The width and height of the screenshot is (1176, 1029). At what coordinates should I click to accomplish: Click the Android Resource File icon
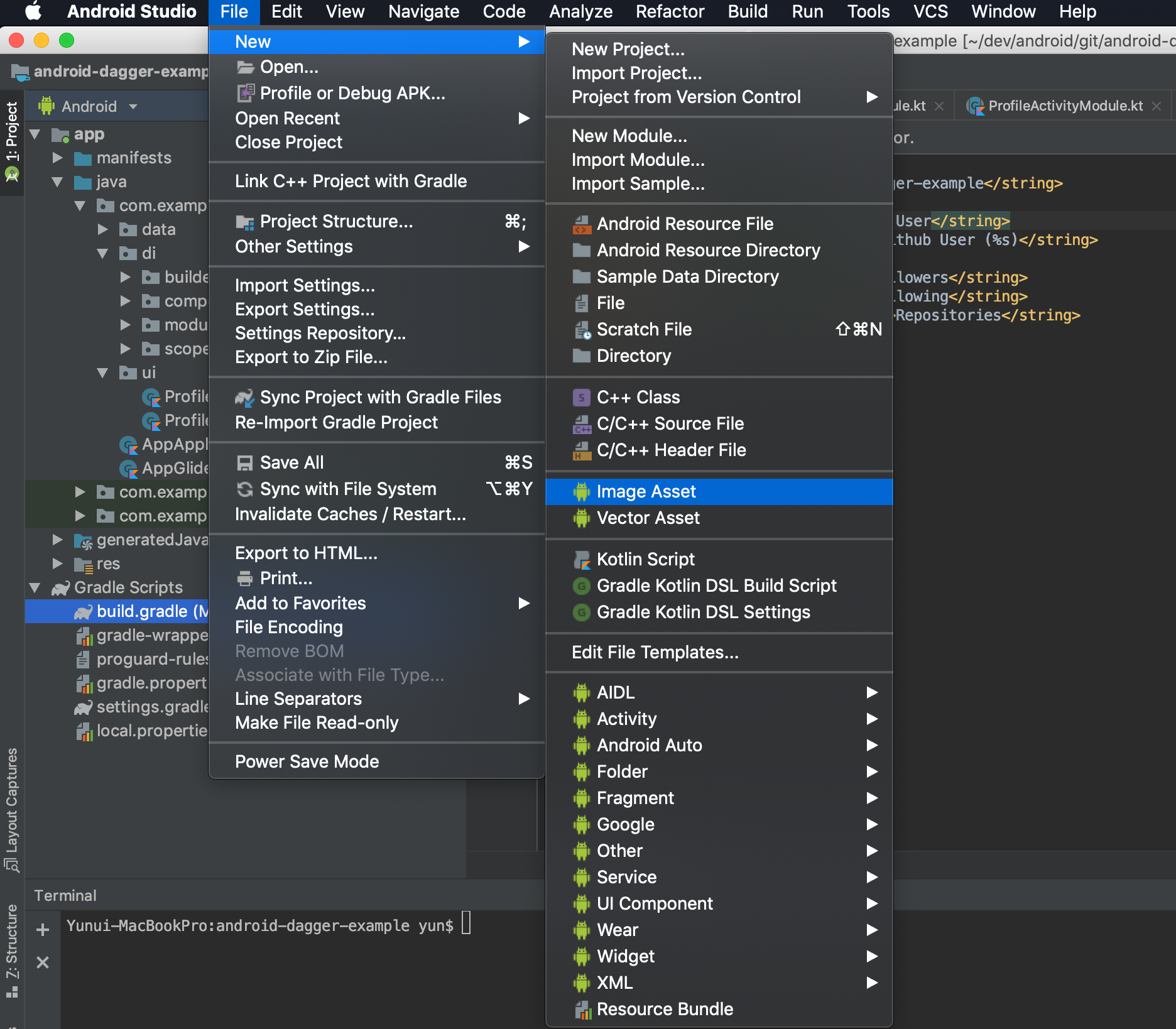[582, 224]
